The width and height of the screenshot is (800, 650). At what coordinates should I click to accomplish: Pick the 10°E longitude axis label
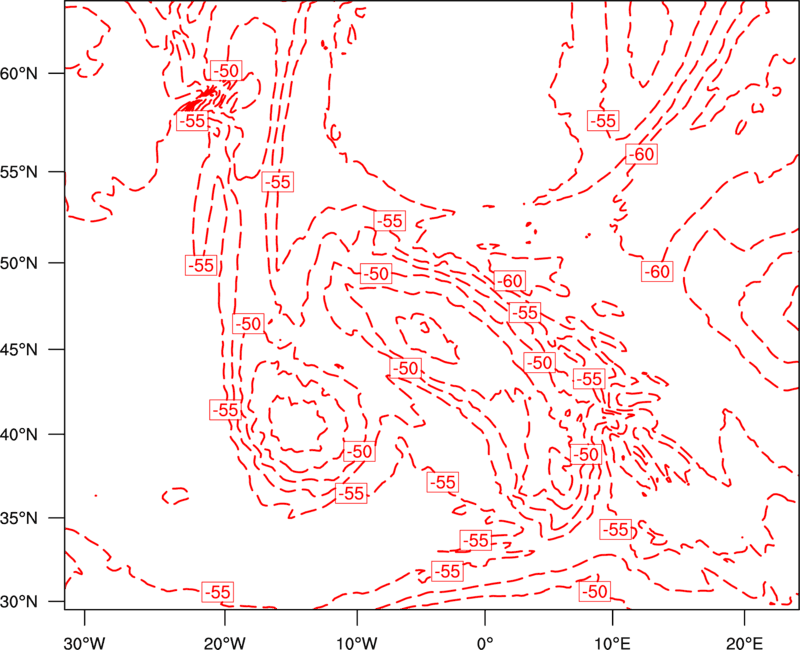[x=612, y=643]
